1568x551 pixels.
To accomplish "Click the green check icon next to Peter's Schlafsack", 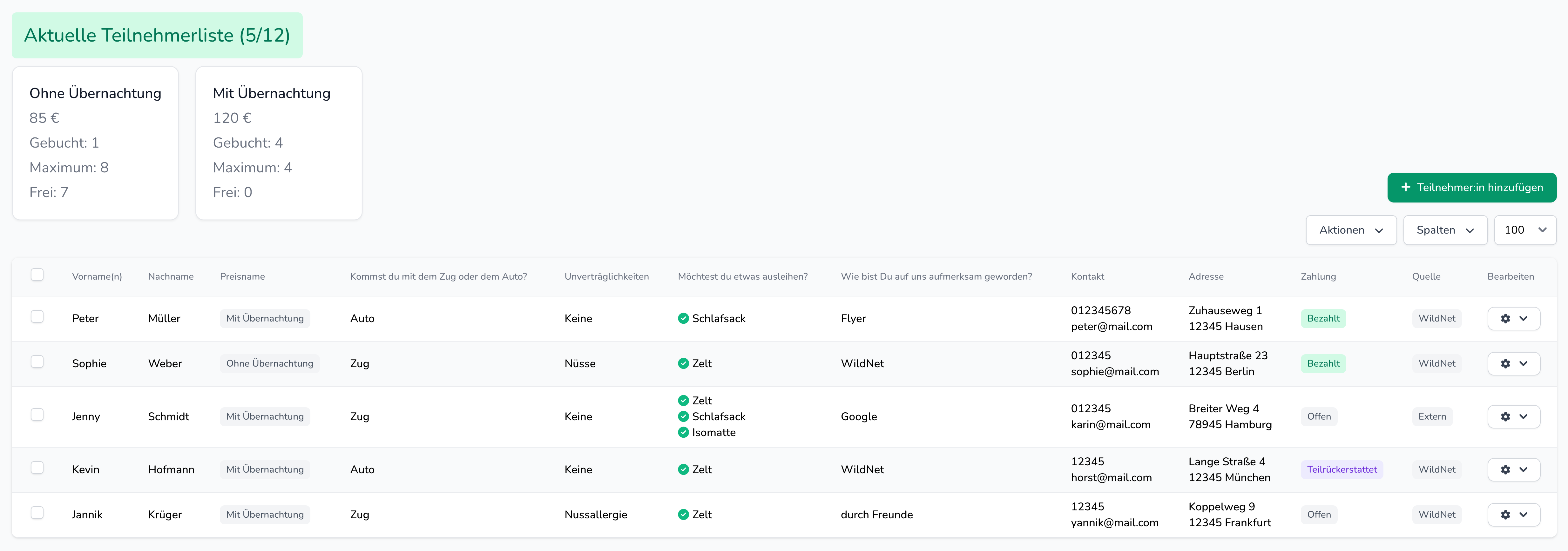I will point(683,319).
